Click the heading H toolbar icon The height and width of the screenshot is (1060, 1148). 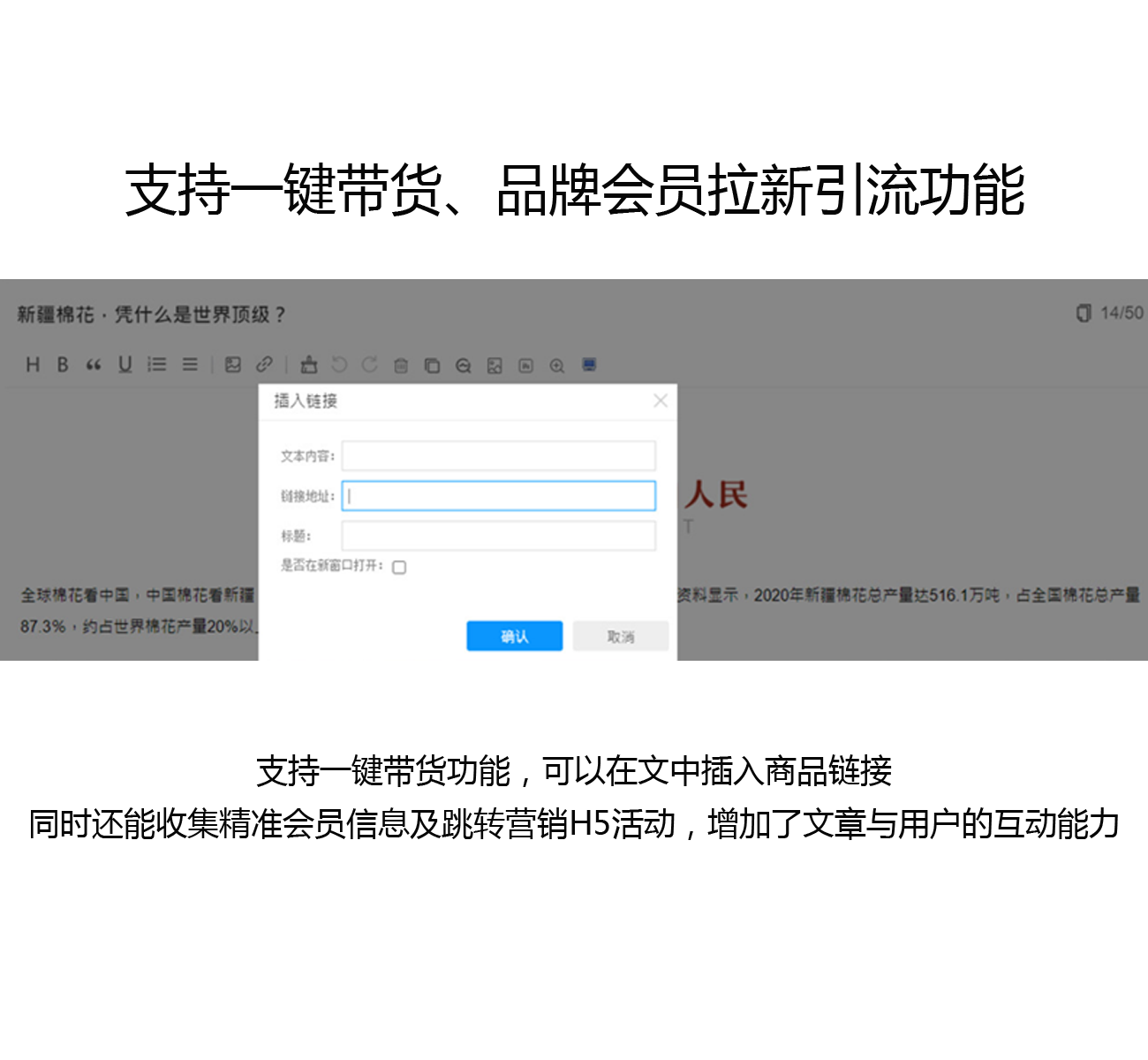pyautogui.click(x=33, y=365)
